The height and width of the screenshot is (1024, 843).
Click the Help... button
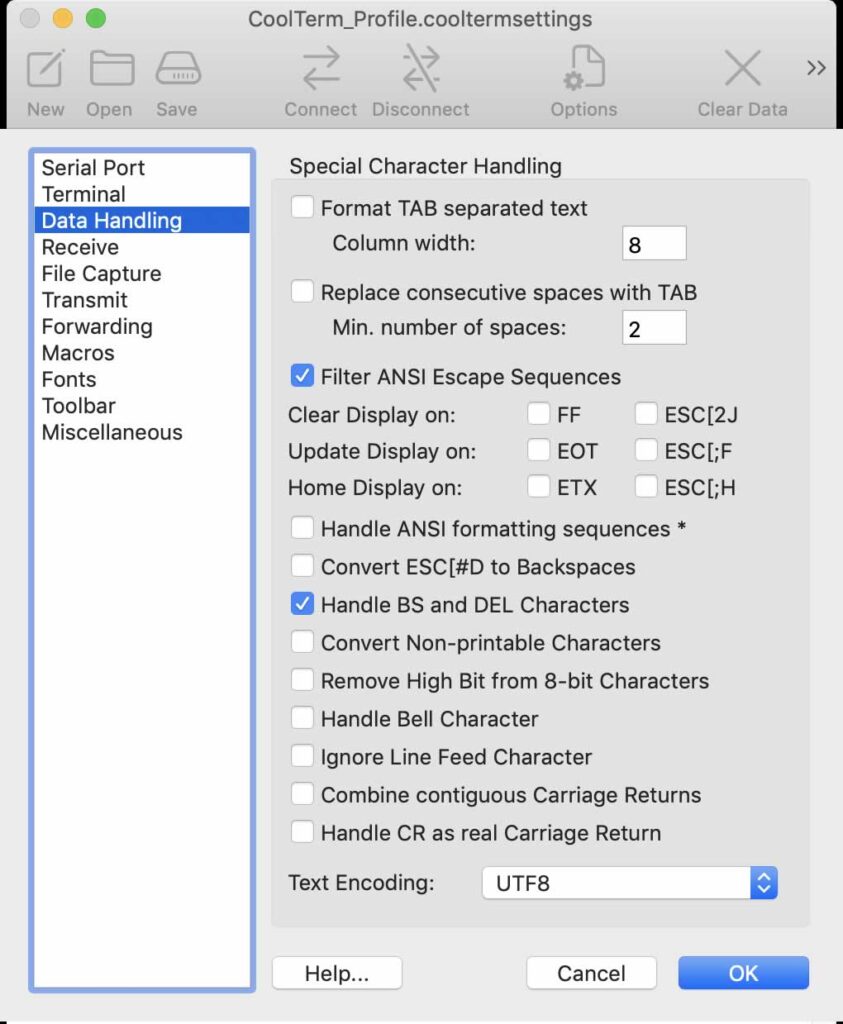pos(337,973)
